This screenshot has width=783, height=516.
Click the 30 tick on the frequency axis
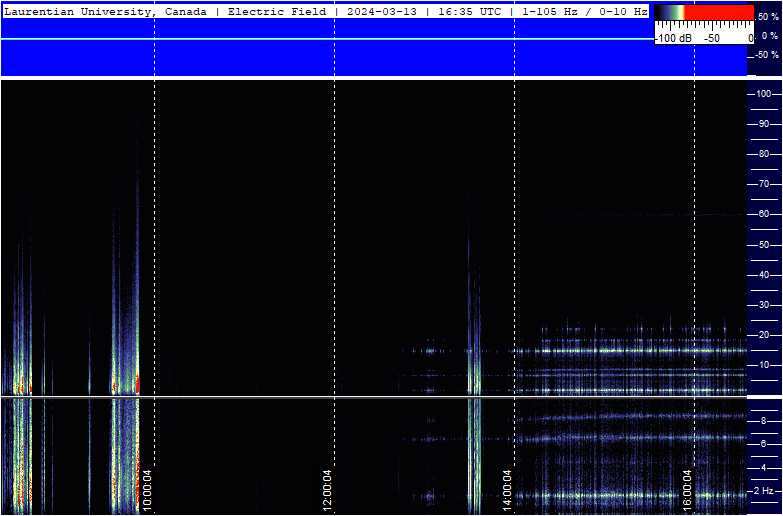tap(764, 305)
